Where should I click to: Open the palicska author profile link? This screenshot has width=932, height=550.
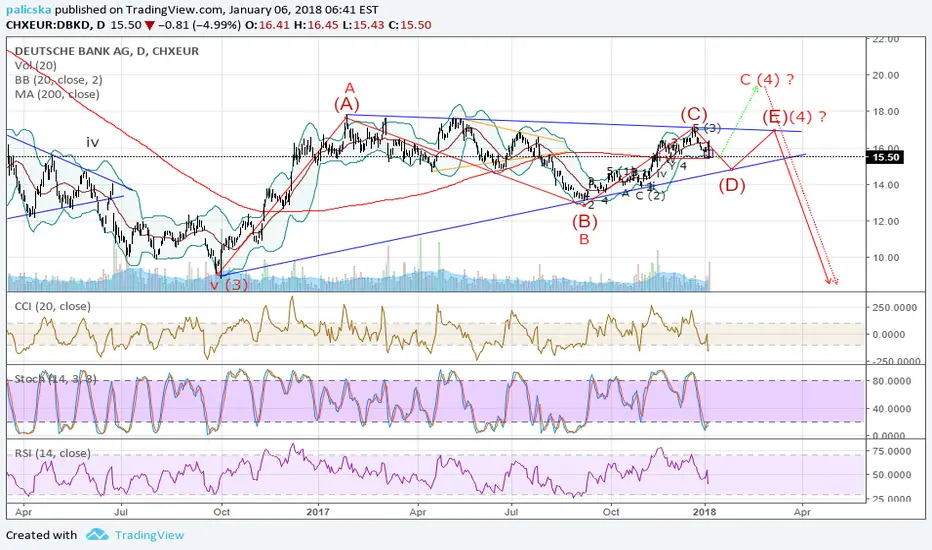click(x=29, y=10)
